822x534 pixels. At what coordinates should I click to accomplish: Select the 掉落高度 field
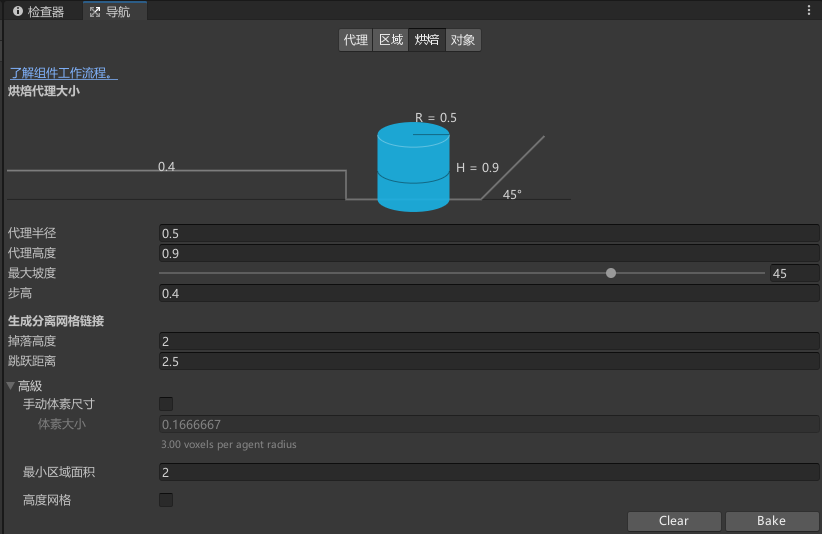488,341
